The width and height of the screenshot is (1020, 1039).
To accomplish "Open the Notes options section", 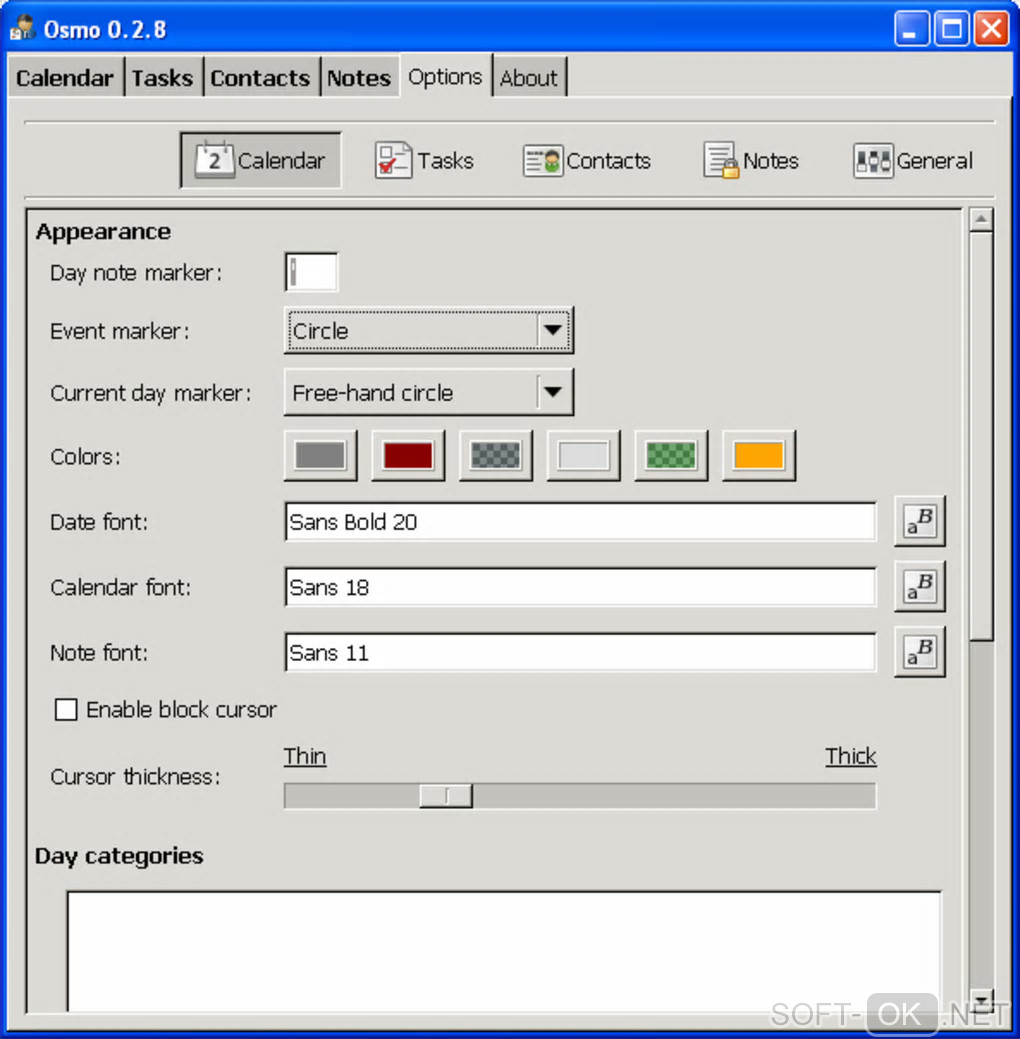I will (x=750, y=160).
